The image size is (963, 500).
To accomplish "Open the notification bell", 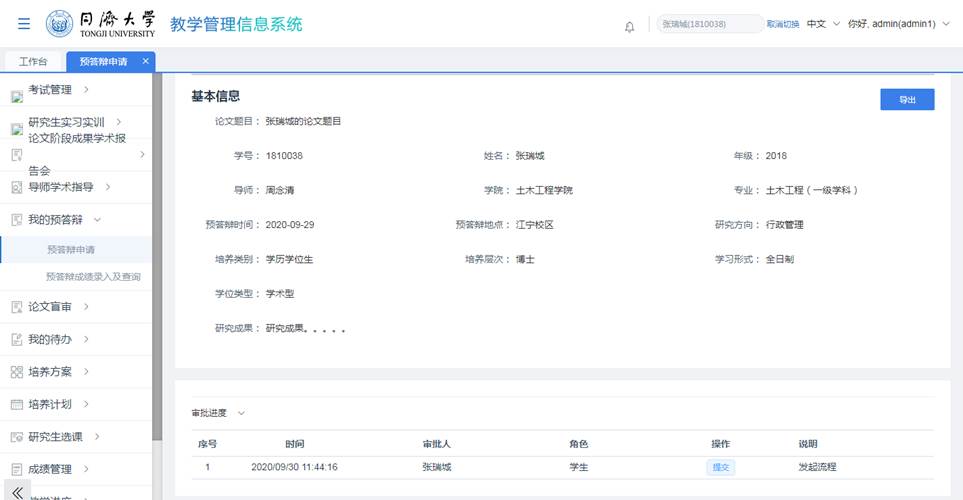I will click(x=629, y=26).
